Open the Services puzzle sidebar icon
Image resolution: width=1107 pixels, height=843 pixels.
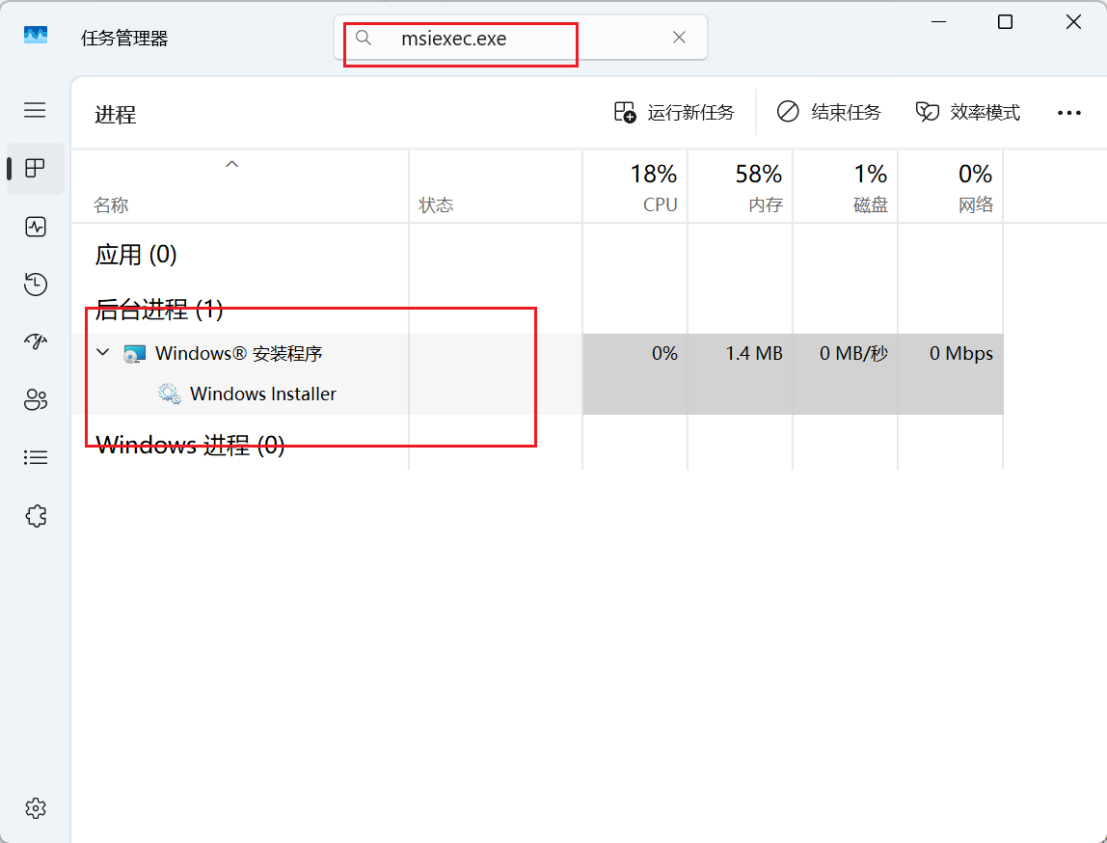[x=35, y=516]
